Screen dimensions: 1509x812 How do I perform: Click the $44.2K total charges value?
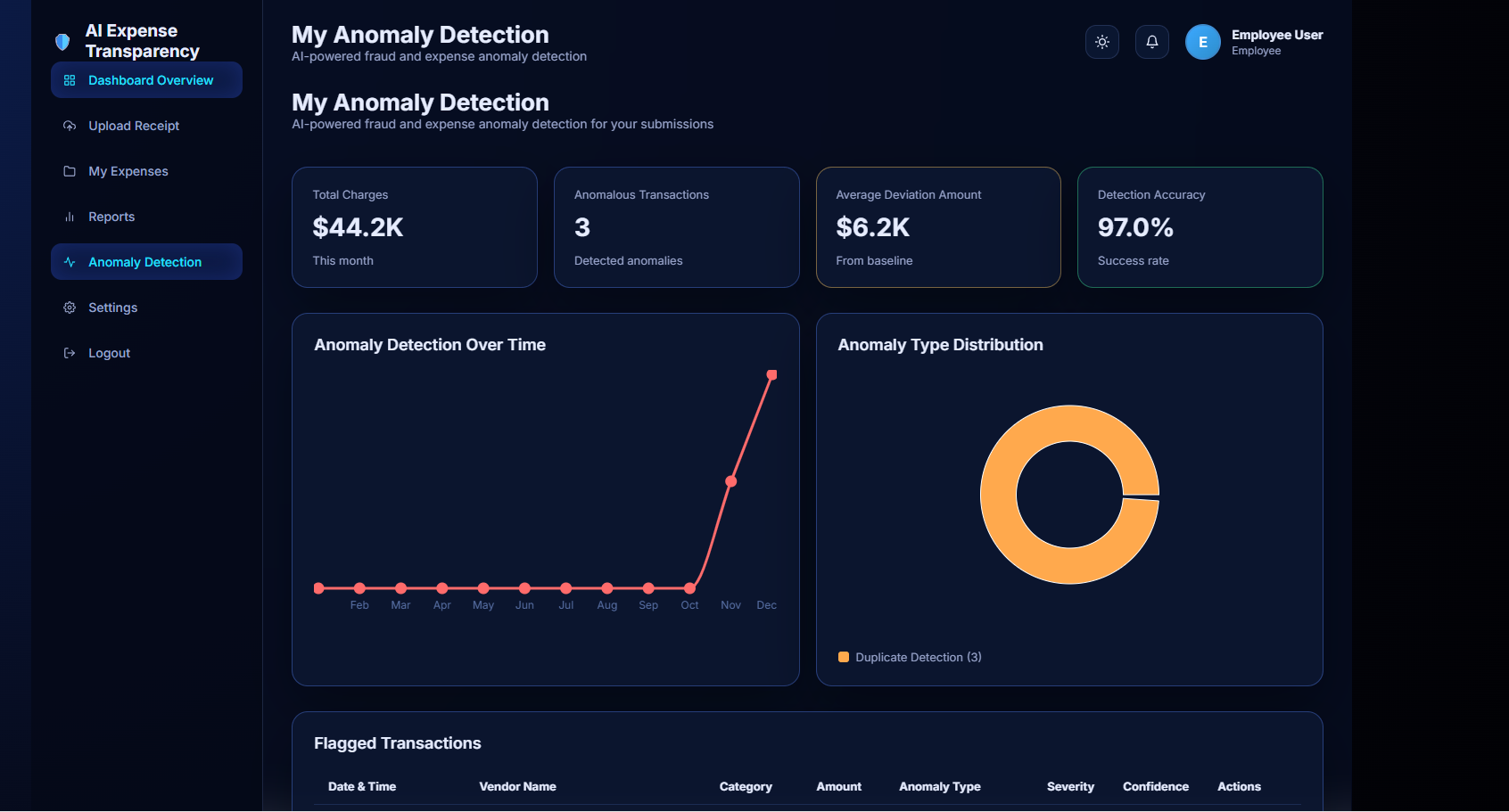[358, 227]
